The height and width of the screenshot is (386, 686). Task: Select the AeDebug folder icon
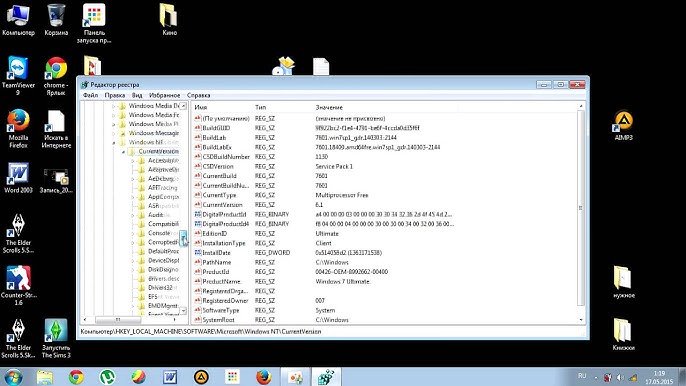click(141, 179)
